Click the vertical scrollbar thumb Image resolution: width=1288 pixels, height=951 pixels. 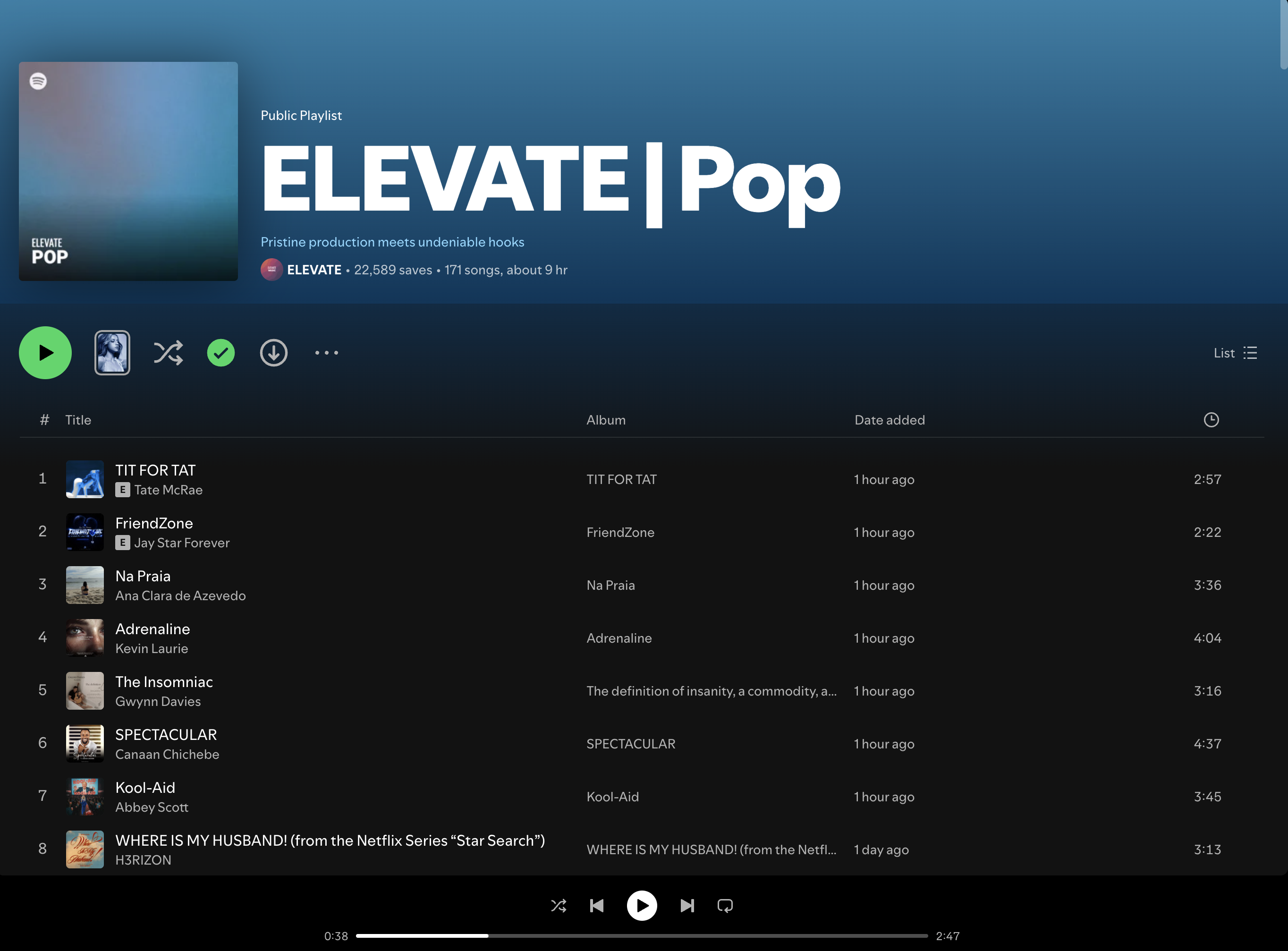pyautogui.click(x=1283, y=34)
